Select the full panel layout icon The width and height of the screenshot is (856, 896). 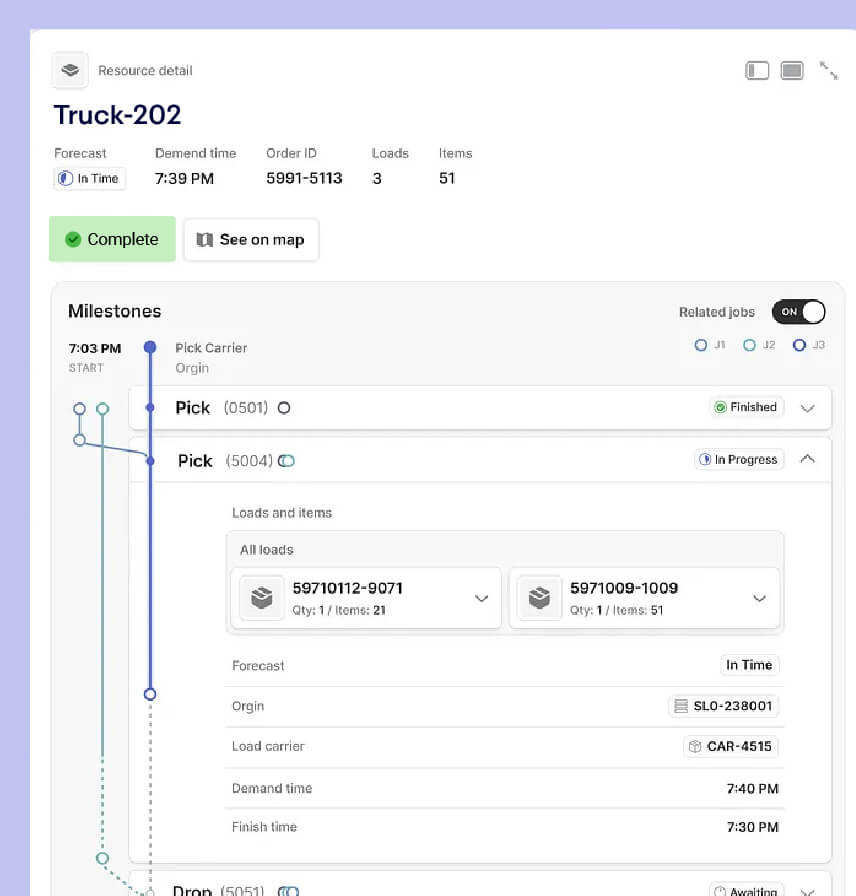(x=792, y=70)
